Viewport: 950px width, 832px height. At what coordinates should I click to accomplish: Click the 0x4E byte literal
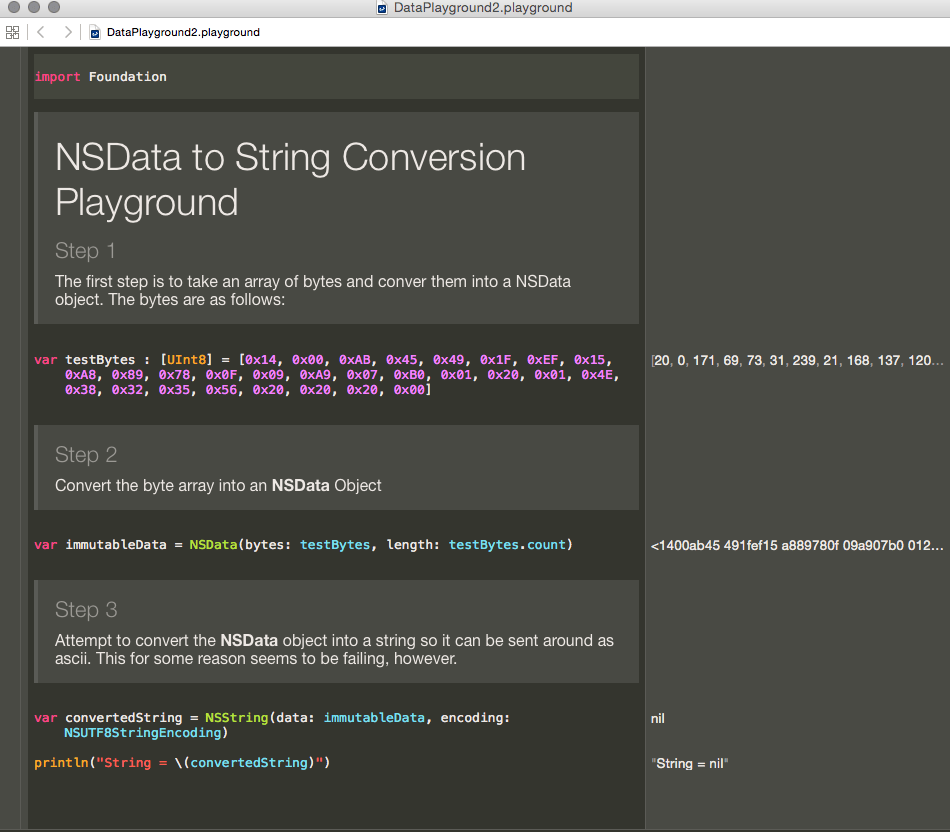pos(597,375)
